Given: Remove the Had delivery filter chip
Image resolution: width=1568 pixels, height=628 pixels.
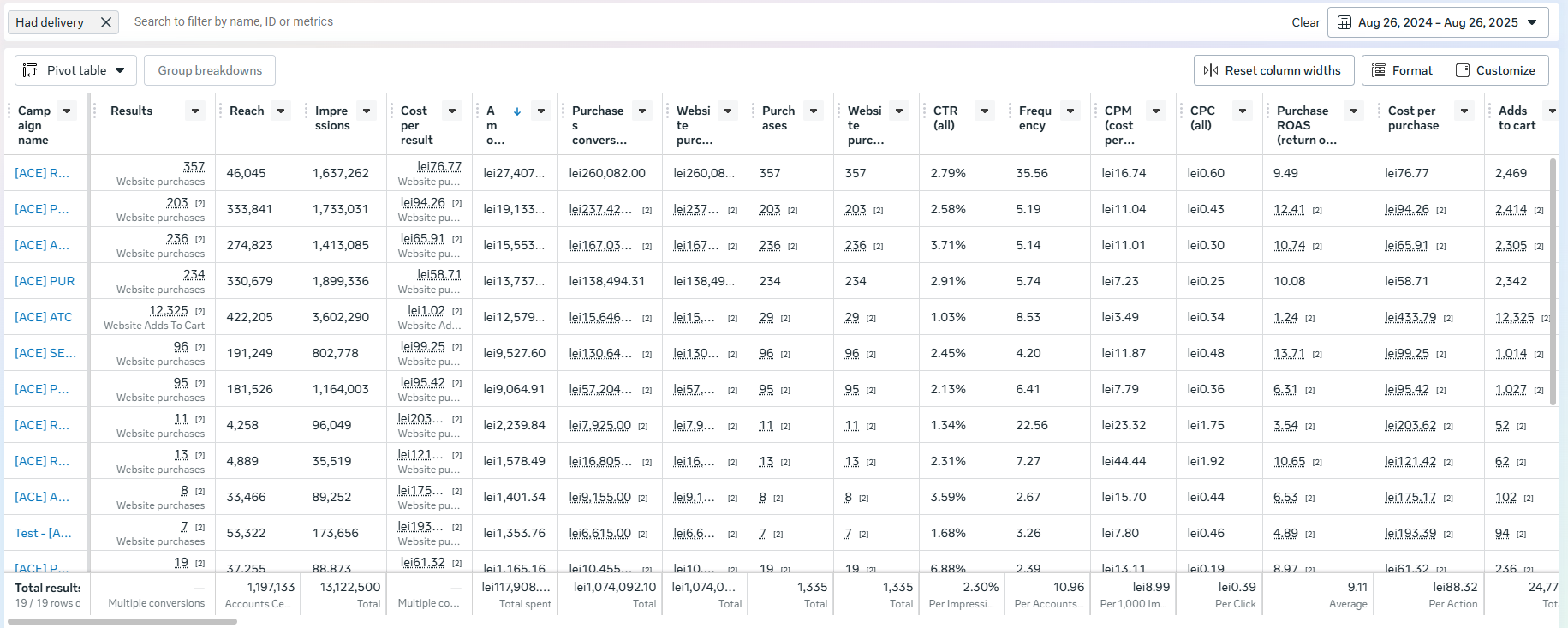Looking at the screenshot, I should pyautogui.click(x=105, y=22).
